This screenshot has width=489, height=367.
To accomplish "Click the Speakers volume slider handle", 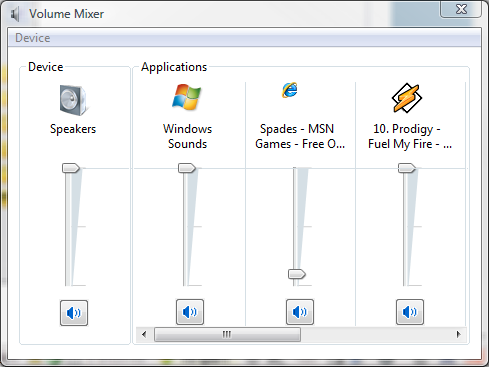I will [x=71, y=168].
